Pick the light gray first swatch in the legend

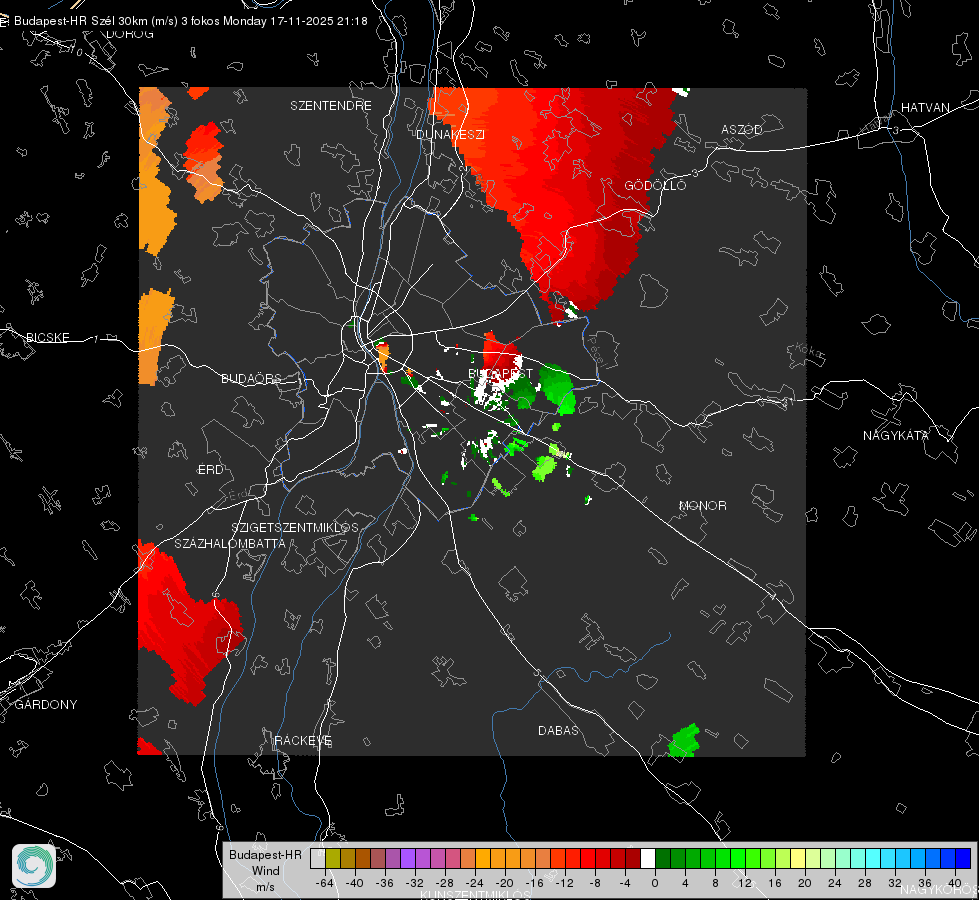318,858
